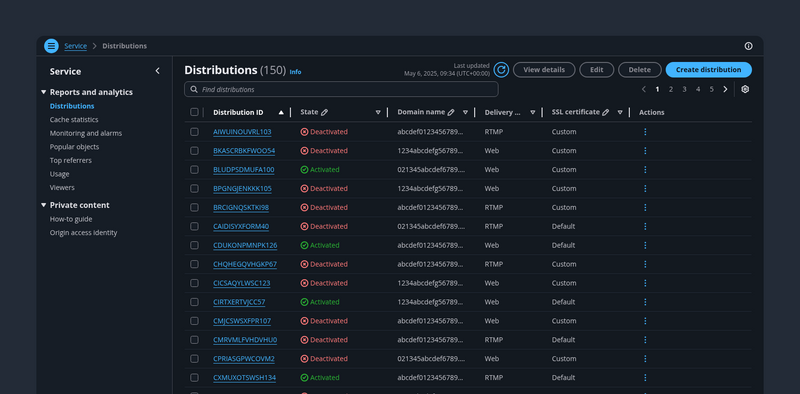Collapse the Private content section
This screenshot has width=800, height=394.
pyautogui.click(x=43, y=205)
